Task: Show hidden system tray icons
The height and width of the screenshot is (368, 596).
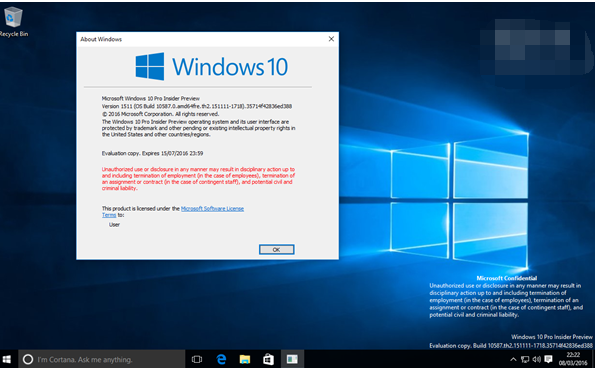Action: [513, 359]
